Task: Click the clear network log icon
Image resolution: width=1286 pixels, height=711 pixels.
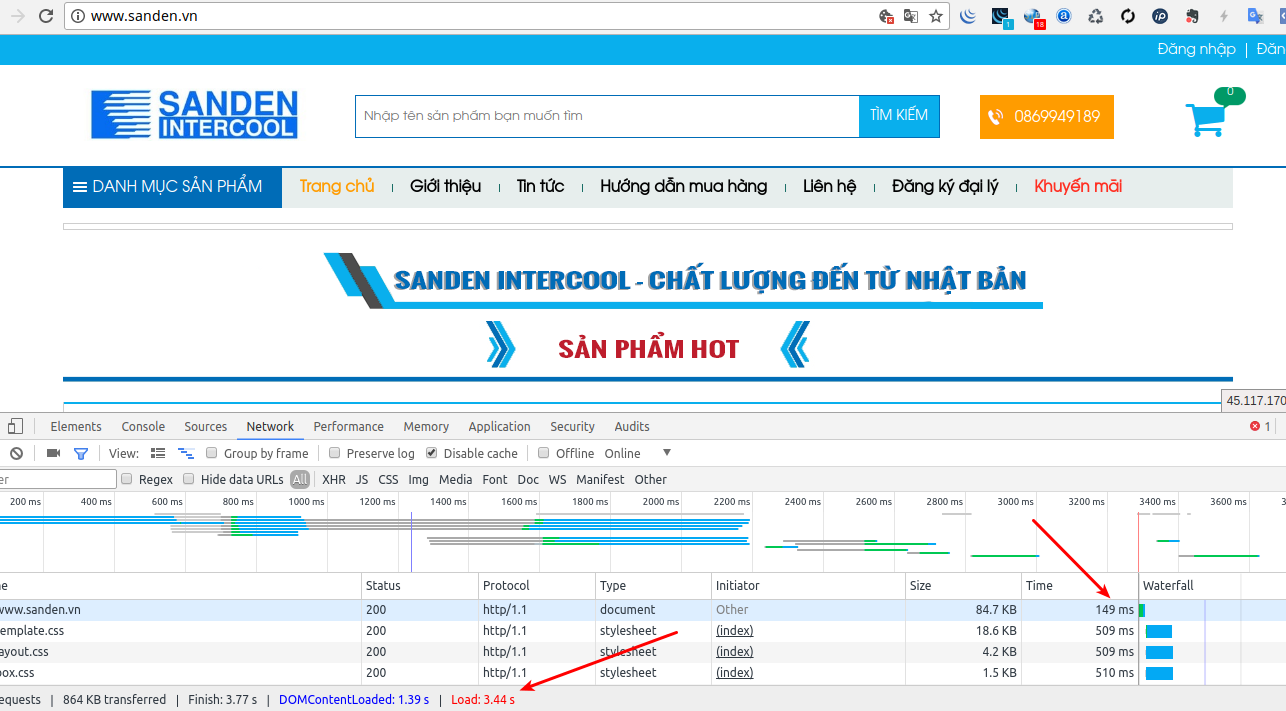Action: click(x=16, y=453)
